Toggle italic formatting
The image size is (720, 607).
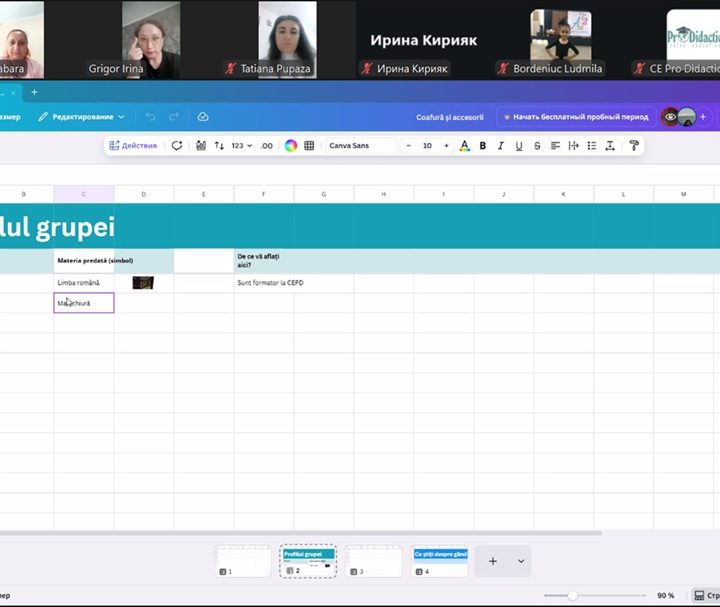pyautogui.click(x=500, y=146)
